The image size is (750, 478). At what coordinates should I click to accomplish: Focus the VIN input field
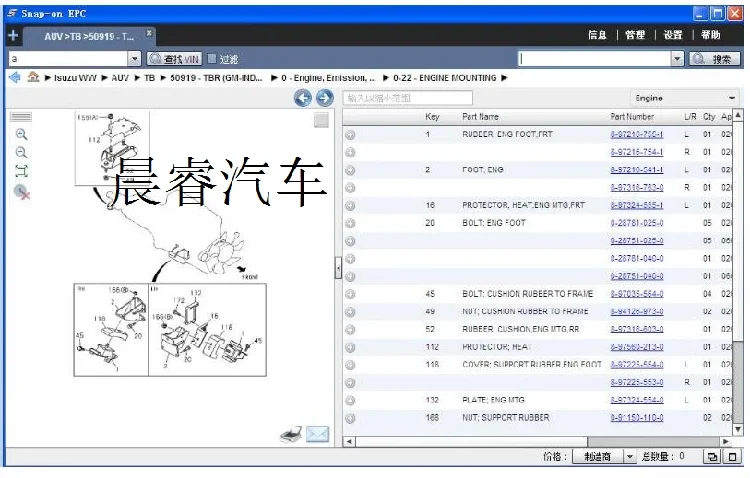(x=68, y=59)
